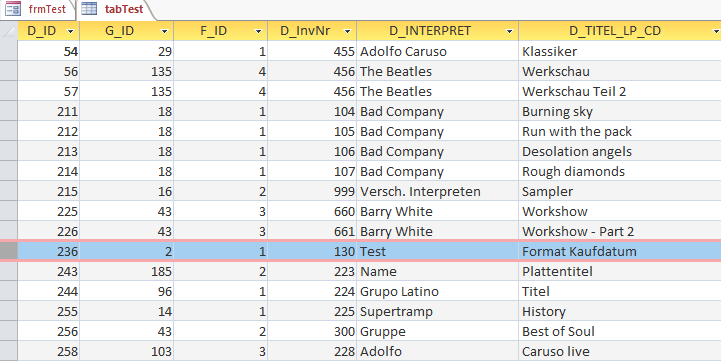721x361 pixels.
Task: Click G_ID cell with value 29
Action: [x=126, y=51]
